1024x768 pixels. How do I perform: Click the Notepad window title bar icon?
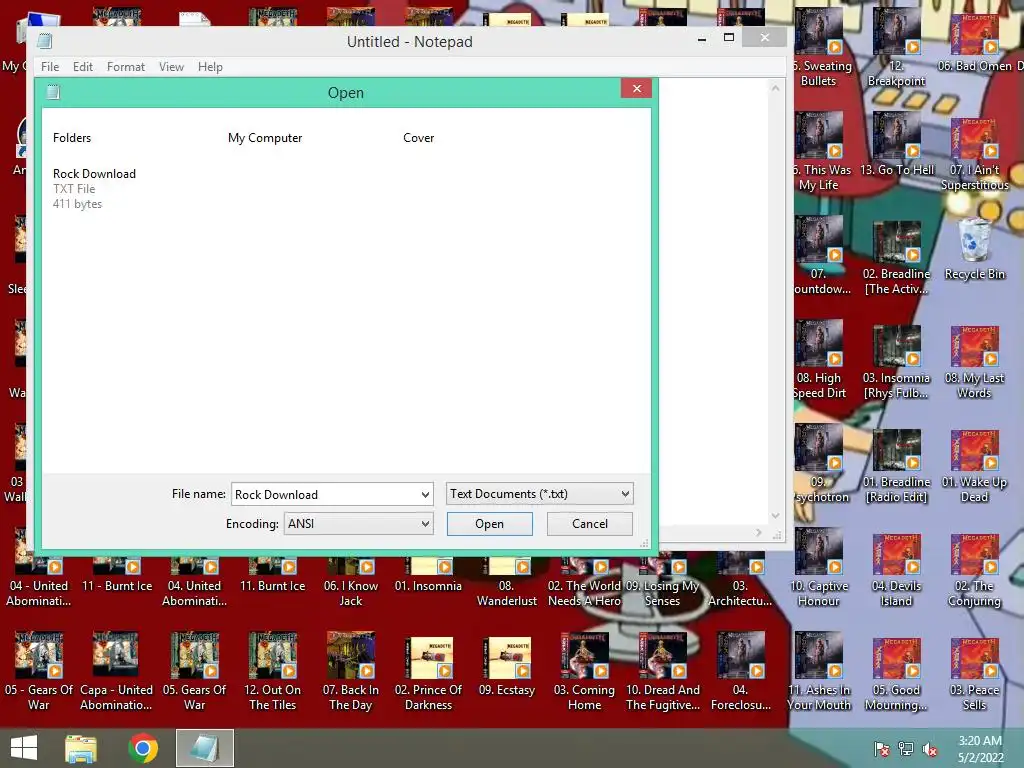44,41
